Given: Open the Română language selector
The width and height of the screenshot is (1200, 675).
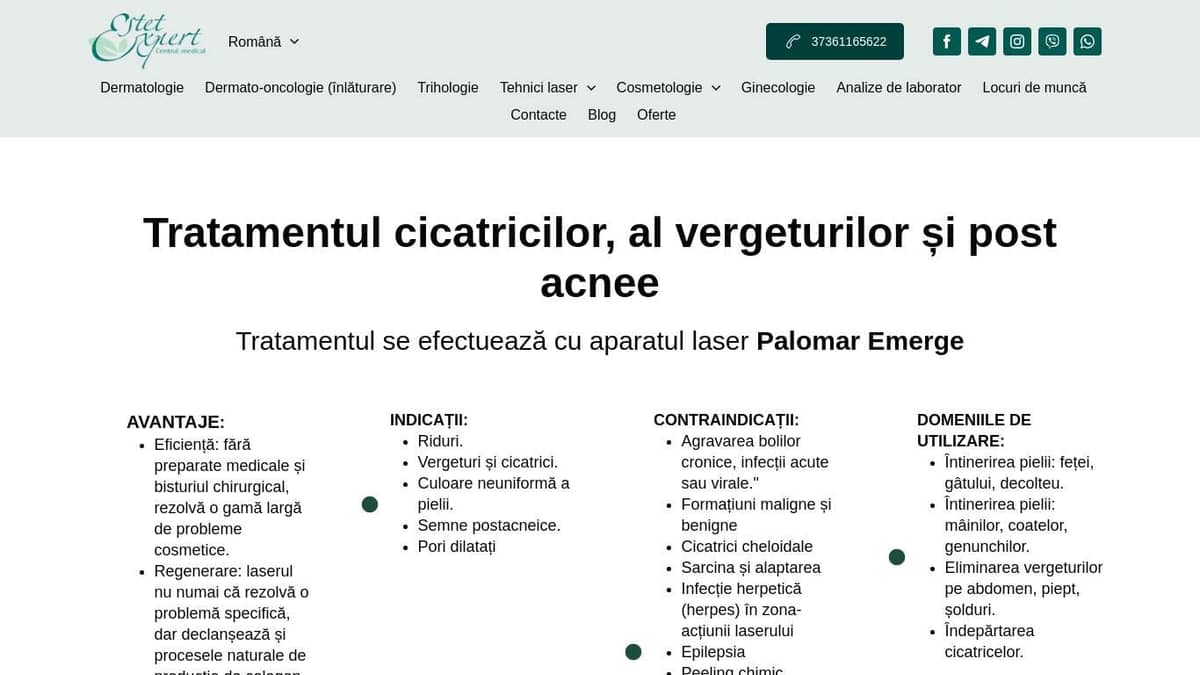Looking at the screenshot, I should (x=262, y=41).
